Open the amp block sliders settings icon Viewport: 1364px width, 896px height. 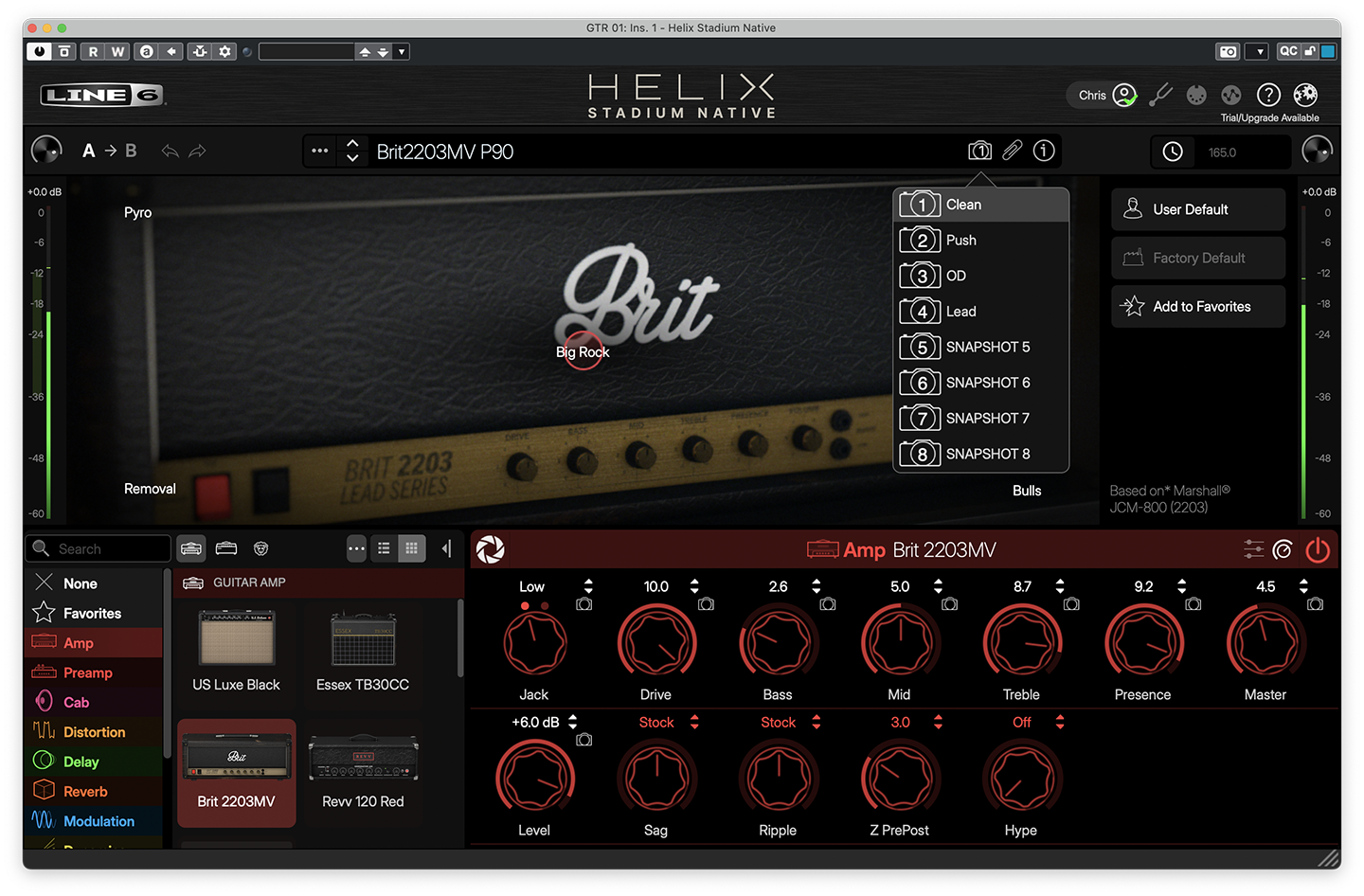(1253, 549)
